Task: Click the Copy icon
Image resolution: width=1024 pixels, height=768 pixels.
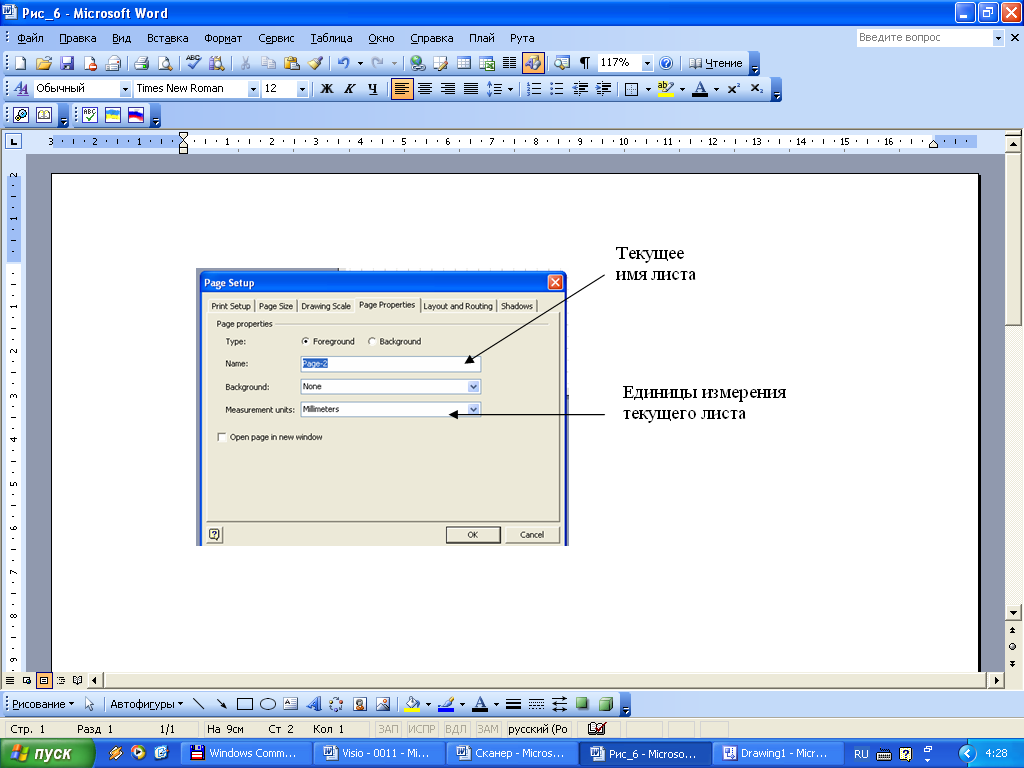Action: coord(268,63)
